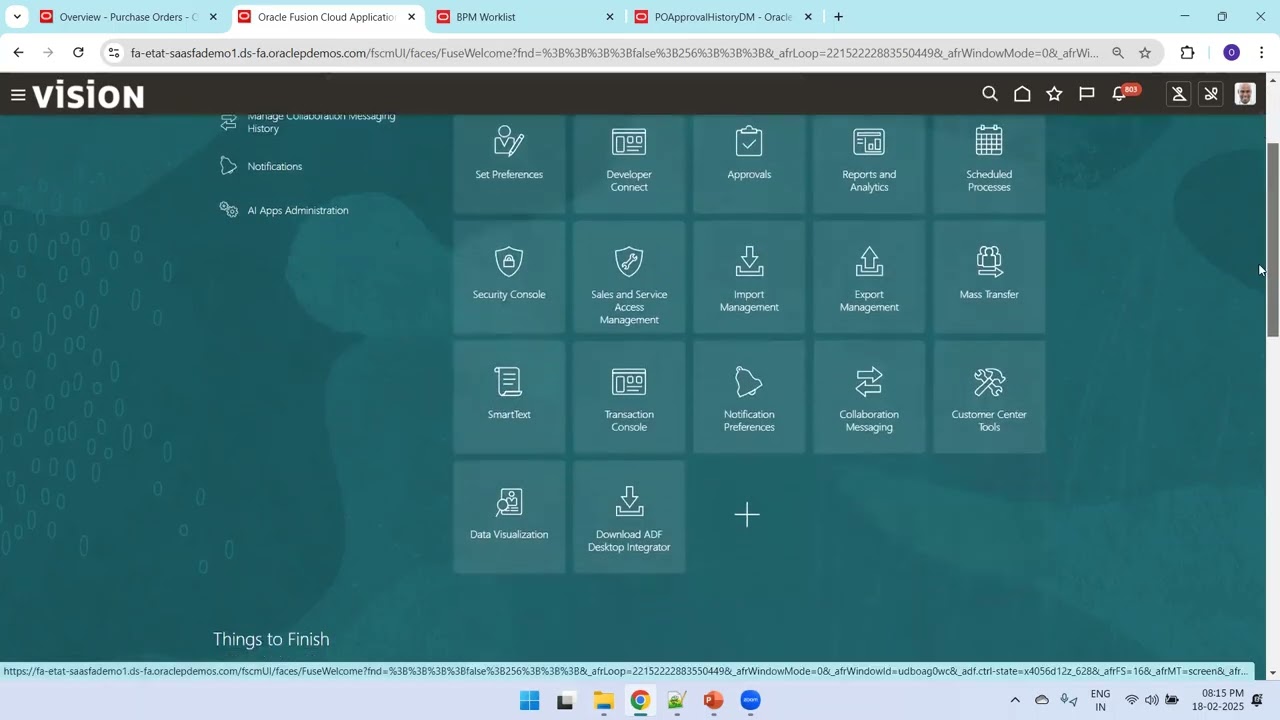
Task: Open the Transaction Console tile
Action: pos(629,397)
